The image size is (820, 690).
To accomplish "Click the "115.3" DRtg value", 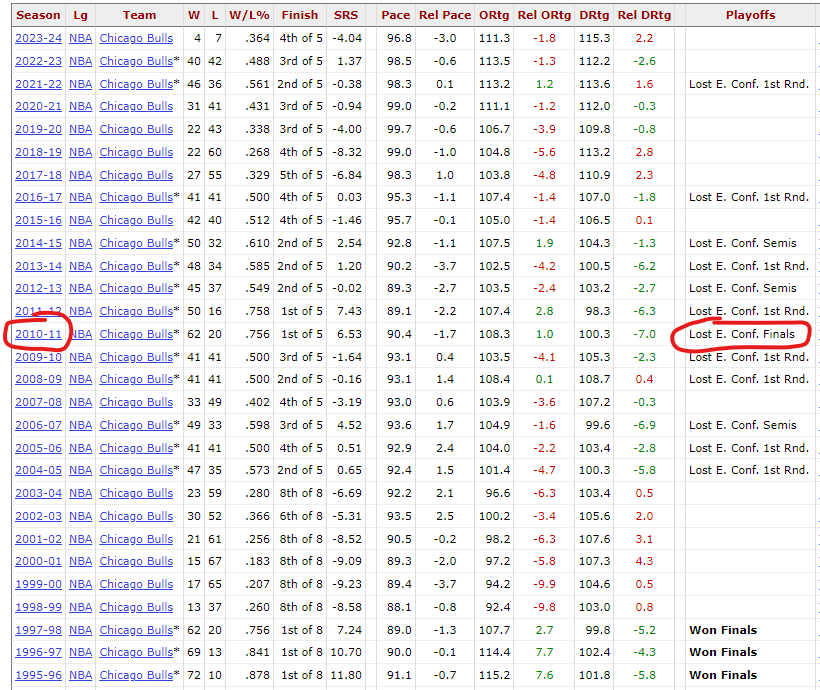I will 595,38.
